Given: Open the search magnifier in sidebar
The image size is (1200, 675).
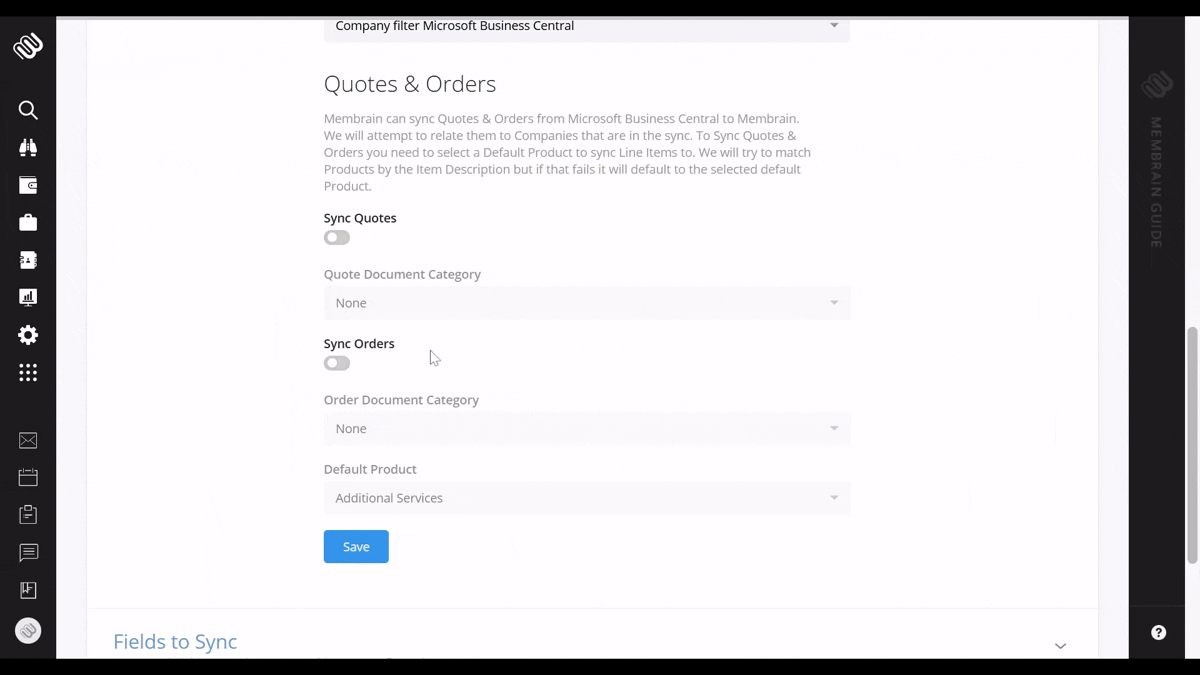Looking at the screenshot, I should 28,110.
